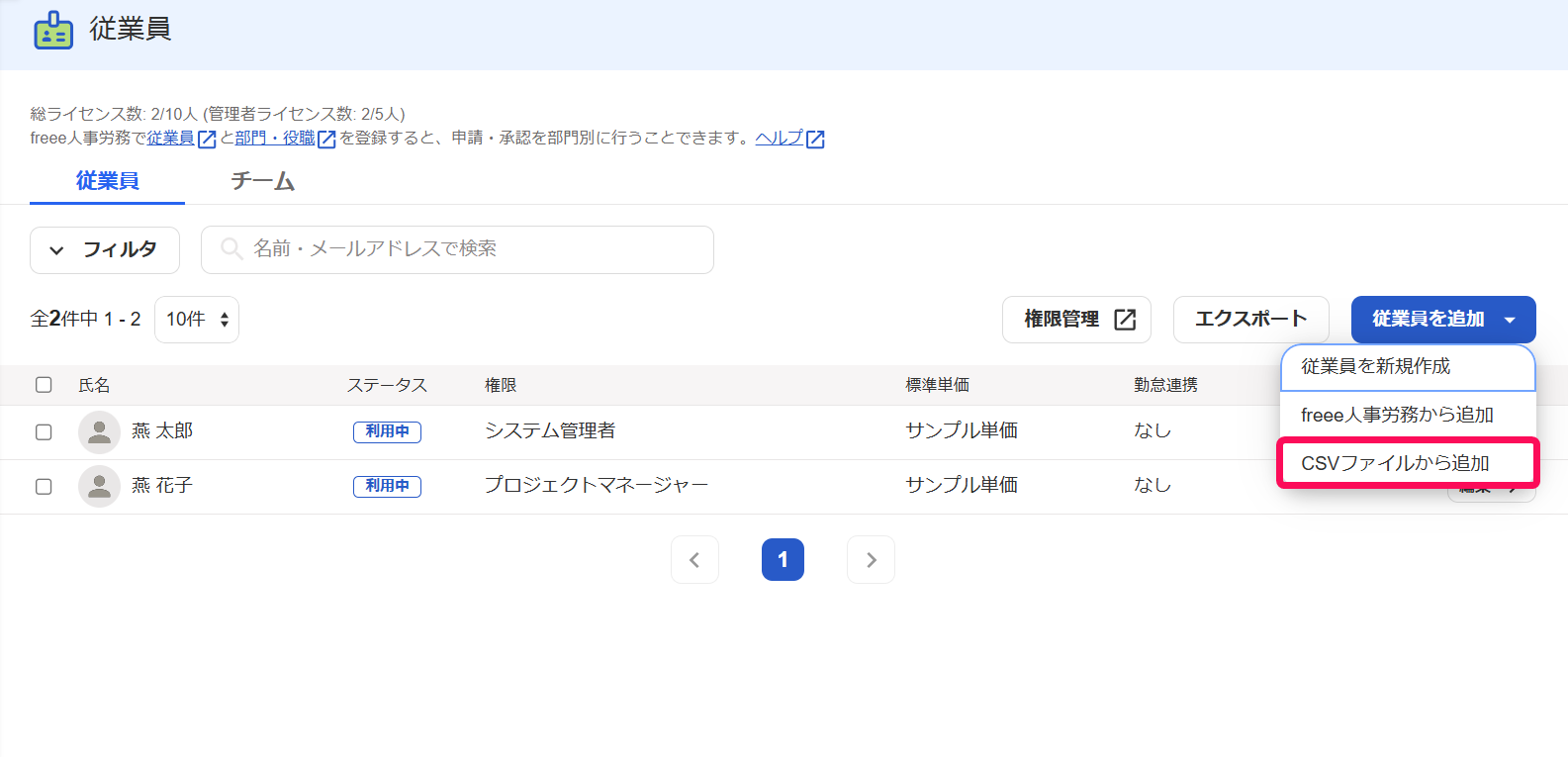Focus the 名前・メールアドレスで検索 field
Viewport: 1568px width, 757px height.
point(457,249)
